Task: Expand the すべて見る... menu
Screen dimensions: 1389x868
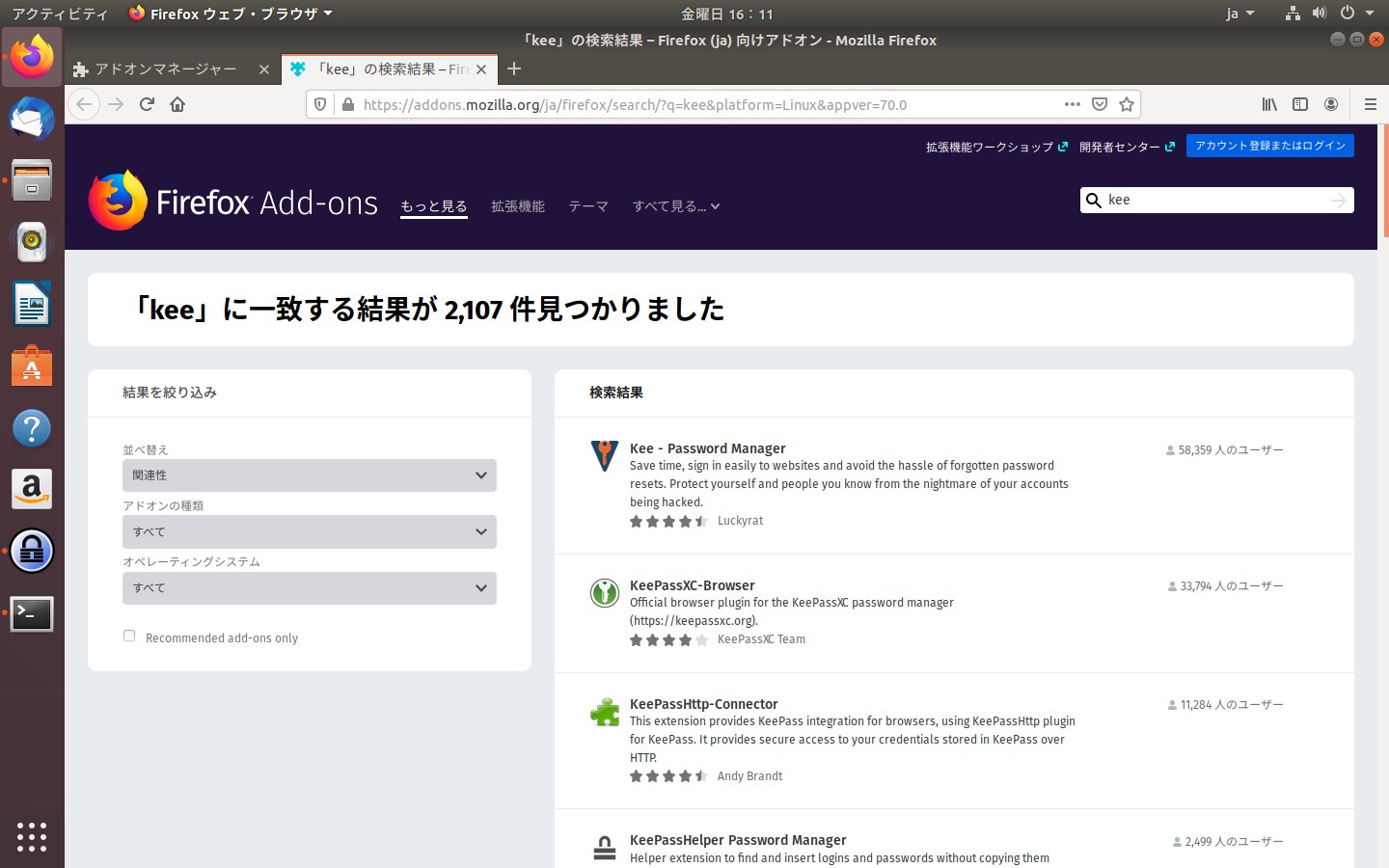Action: coord(676,206)
